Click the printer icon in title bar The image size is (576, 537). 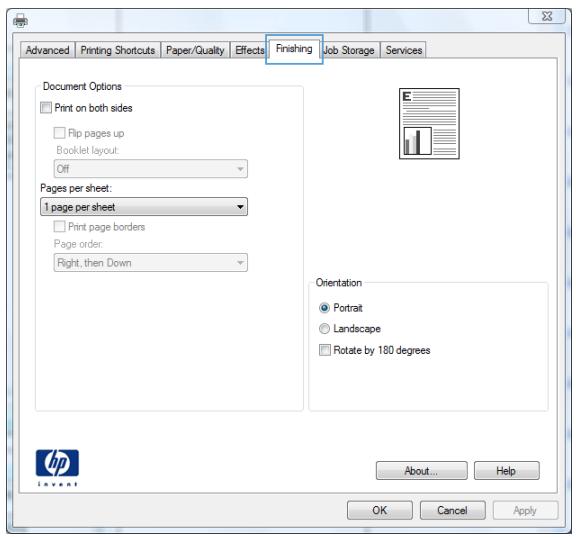coord(20,21)
